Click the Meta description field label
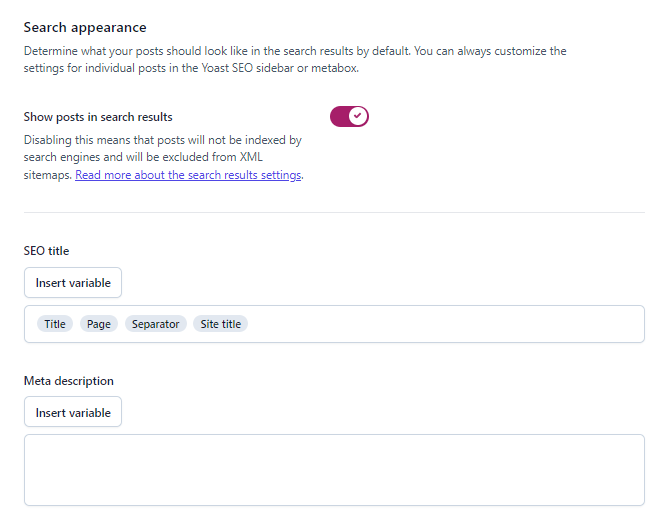 68,381
